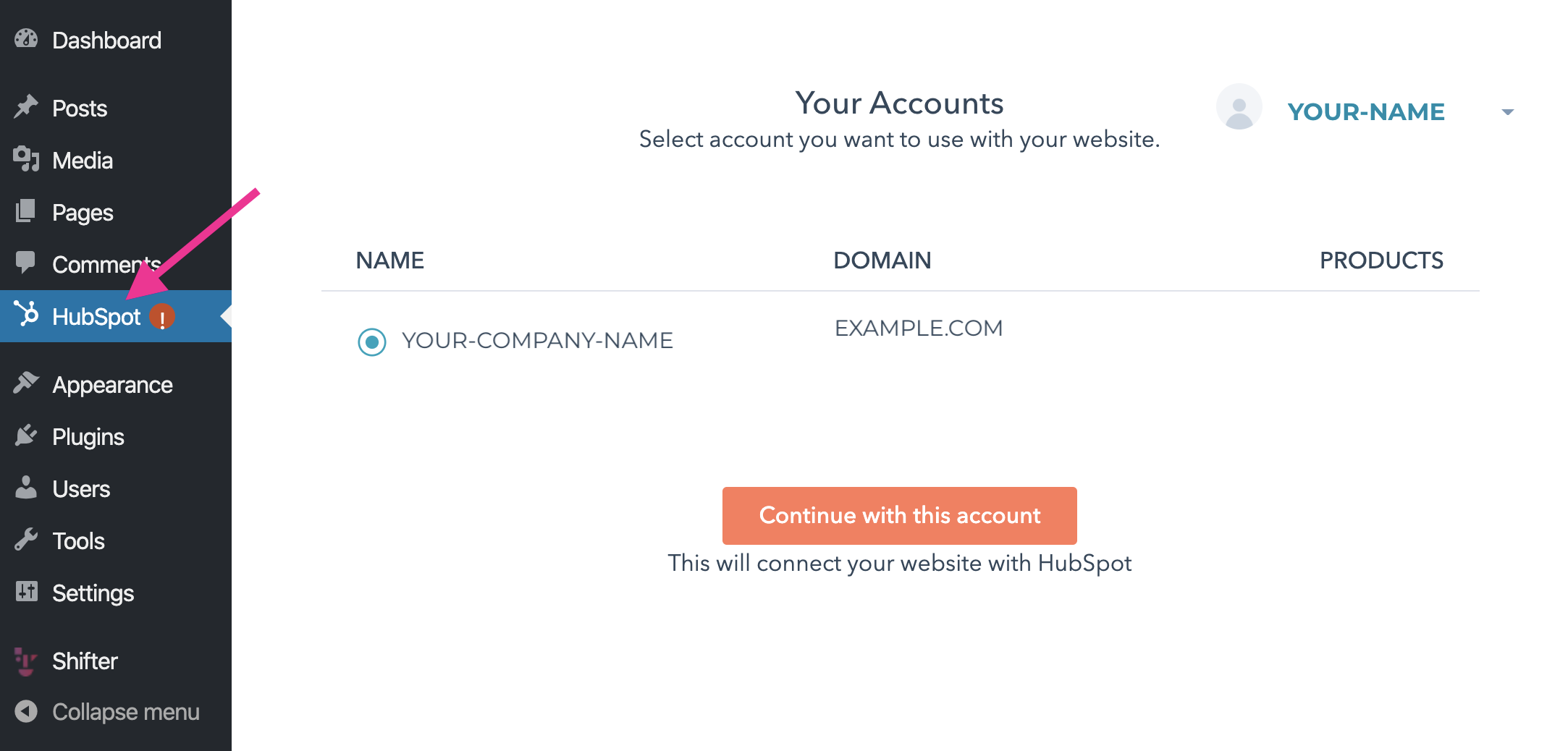The image size is (1568, 751).
Task: Click the user avatar picture
Action: pos(1239,107)
